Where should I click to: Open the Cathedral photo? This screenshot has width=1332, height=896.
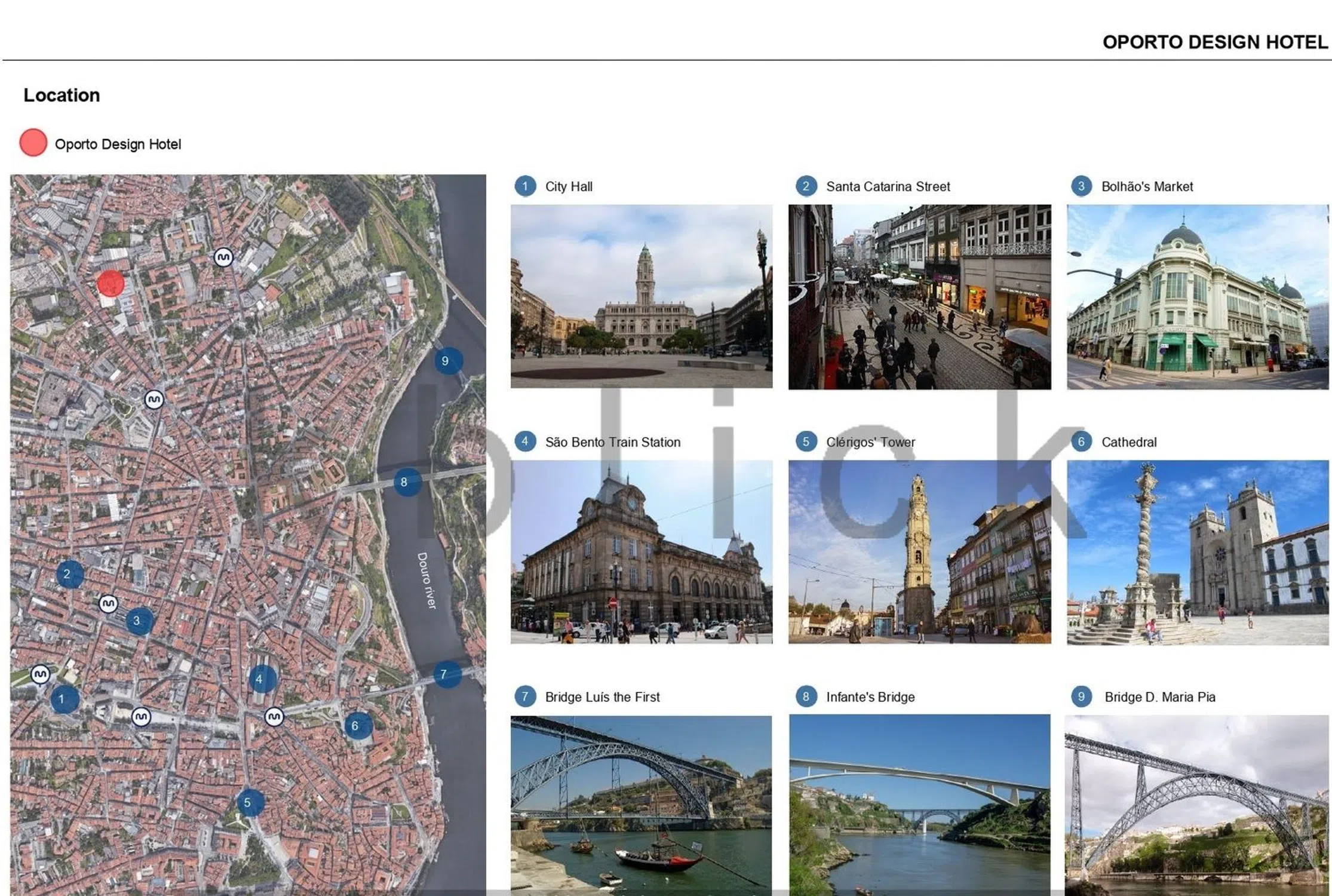(x=1198, y=552)
